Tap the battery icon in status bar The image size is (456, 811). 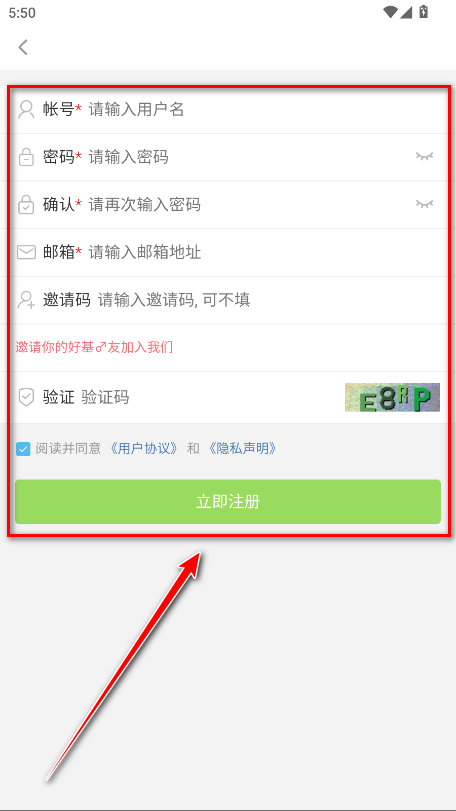pos(424,11)
